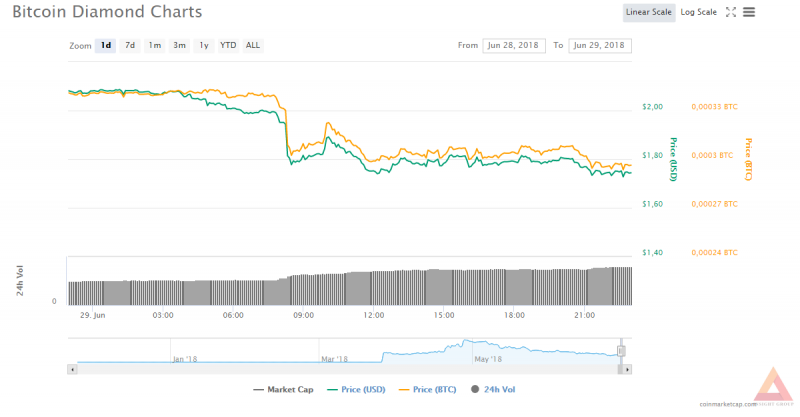Toggle 24h Vol series in legend

[x=493, y=389]
